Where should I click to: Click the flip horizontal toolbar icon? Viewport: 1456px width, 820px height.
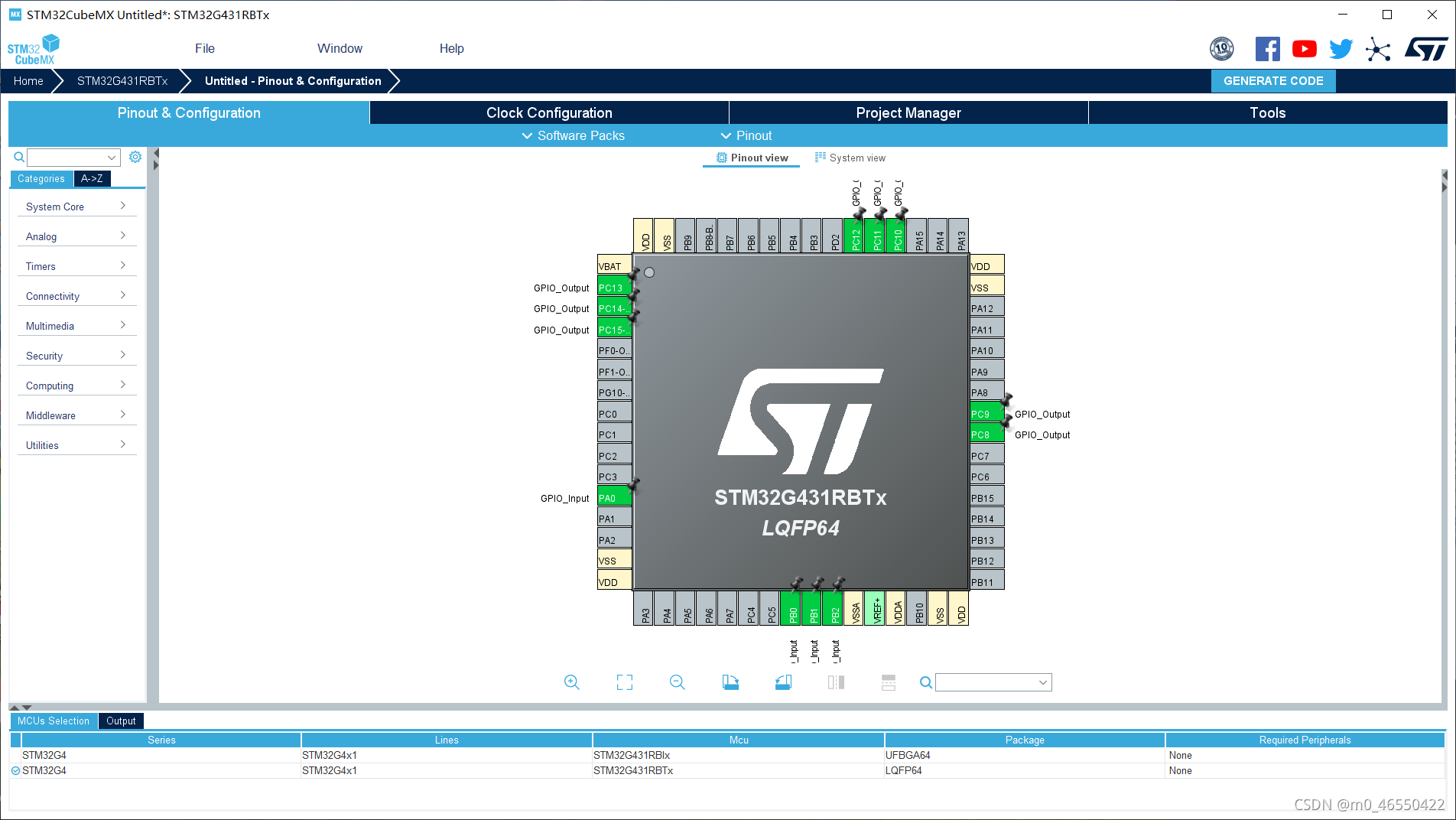tap(836, 682)
